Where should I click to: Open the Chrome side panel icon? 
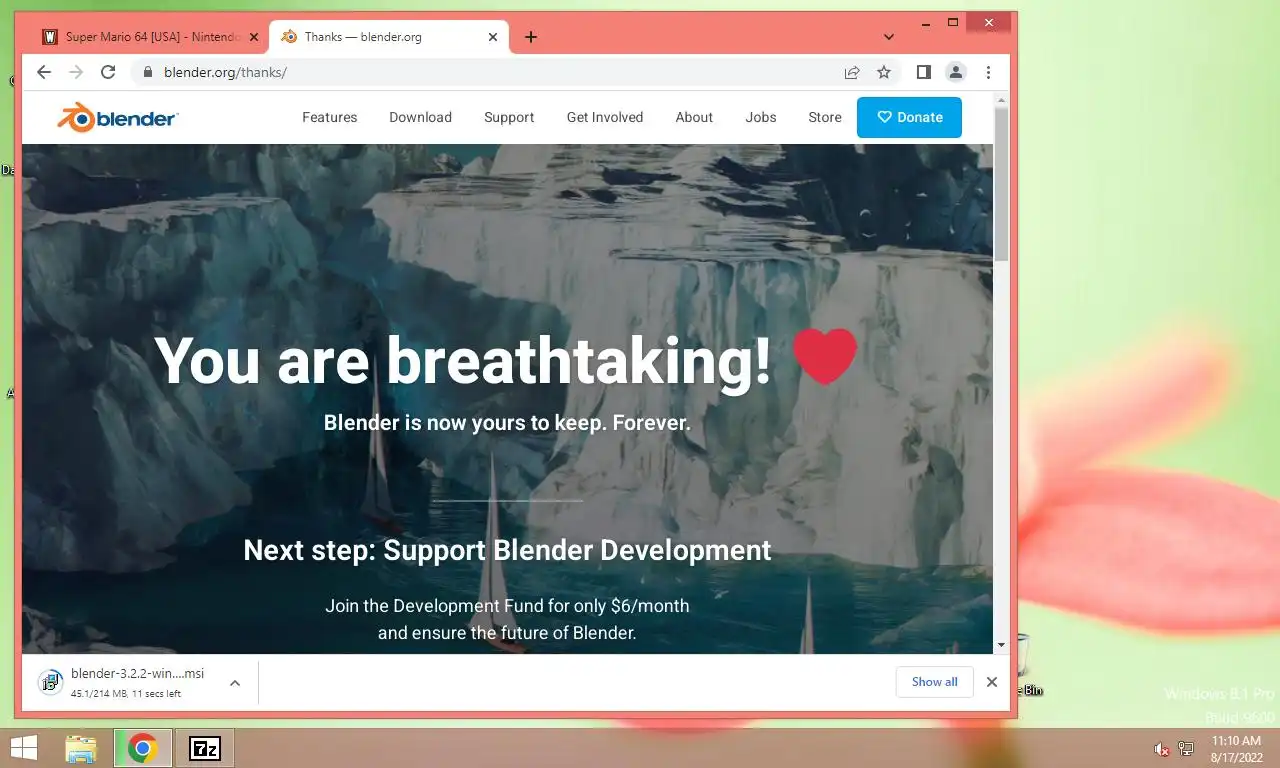tap(924, 72)
